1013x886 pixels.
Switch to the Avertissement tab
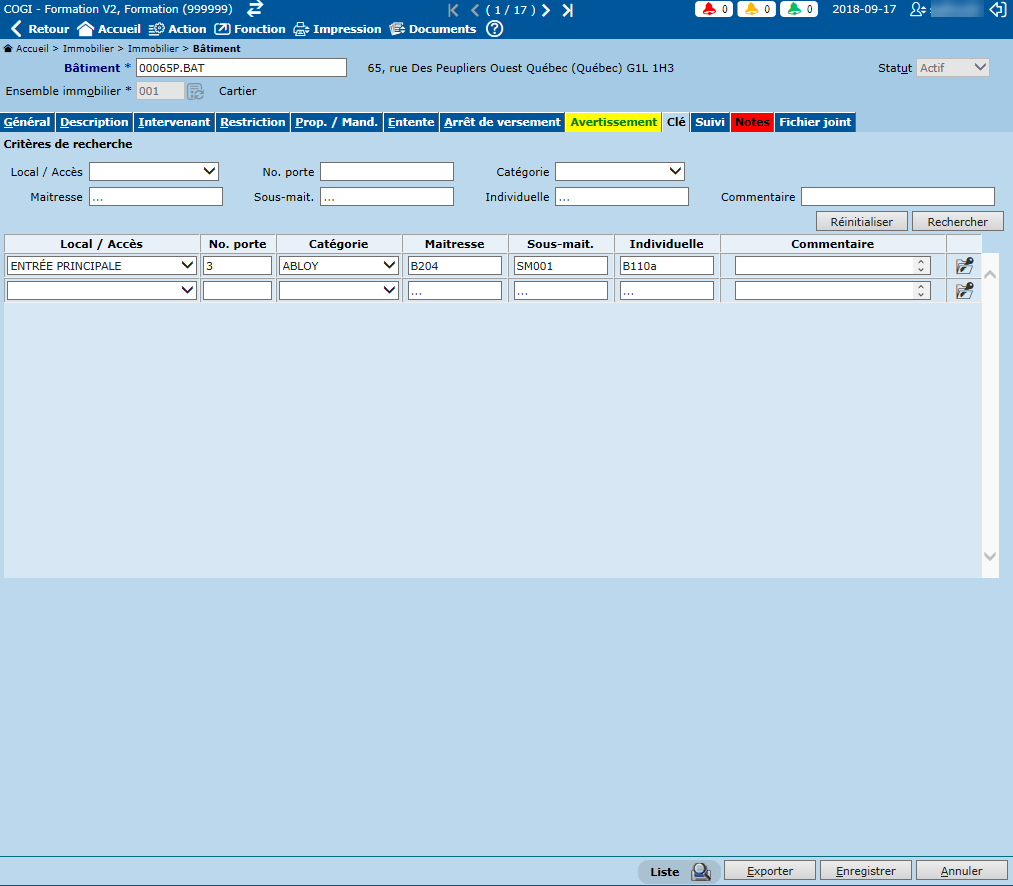(613, 122)
